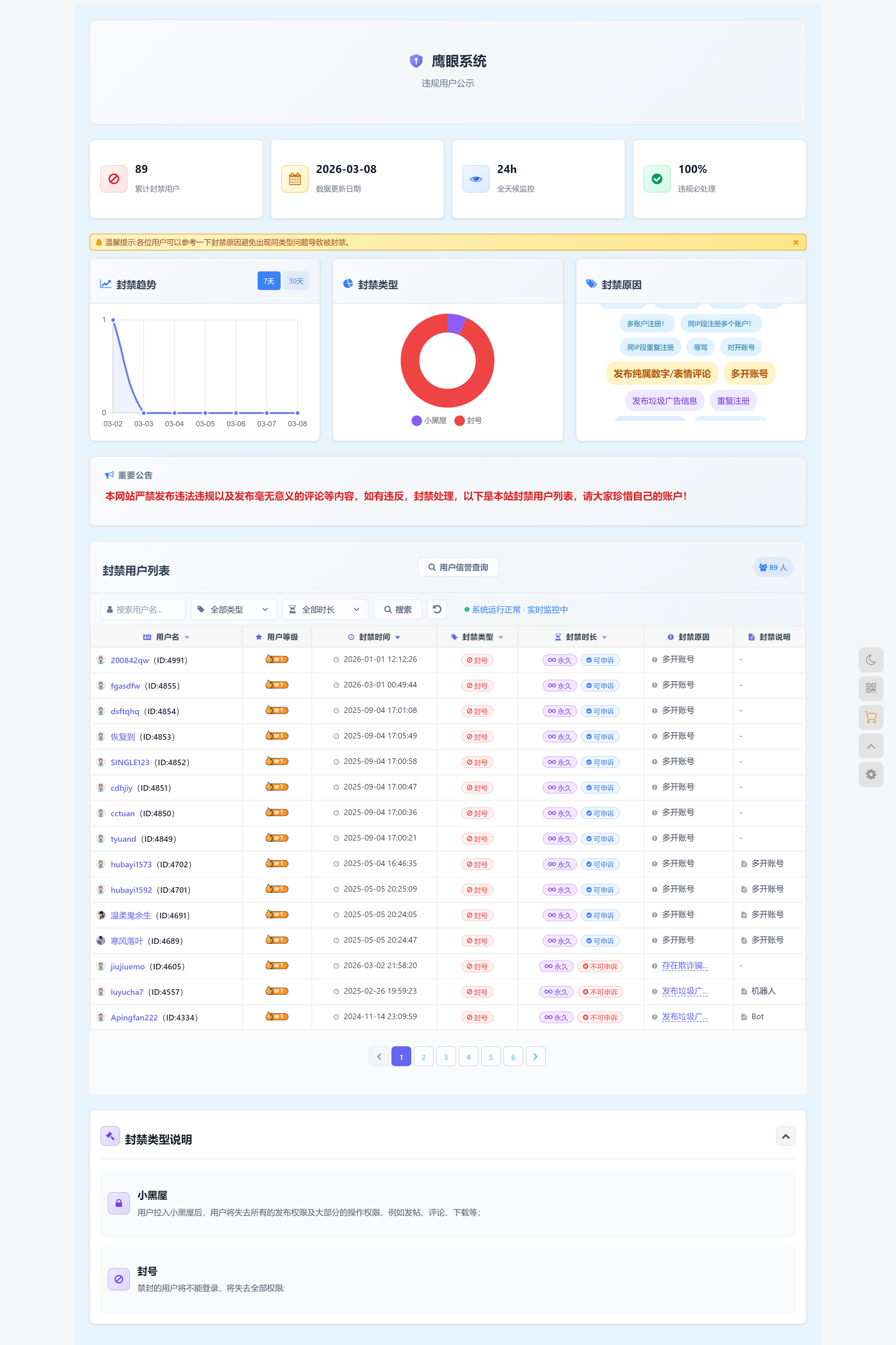
Task: Click the back-to-top arrow icon
Action: (x=870, y=746)
